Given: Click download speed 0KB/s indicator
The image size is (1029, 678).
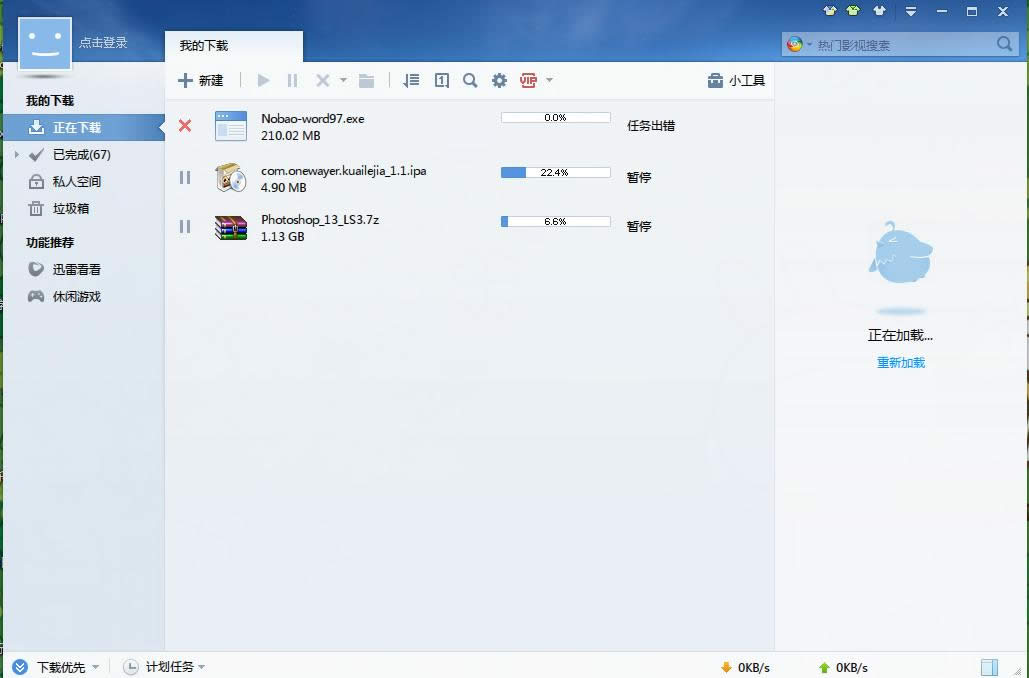Looking at the screenshot, I should point(746,667).
